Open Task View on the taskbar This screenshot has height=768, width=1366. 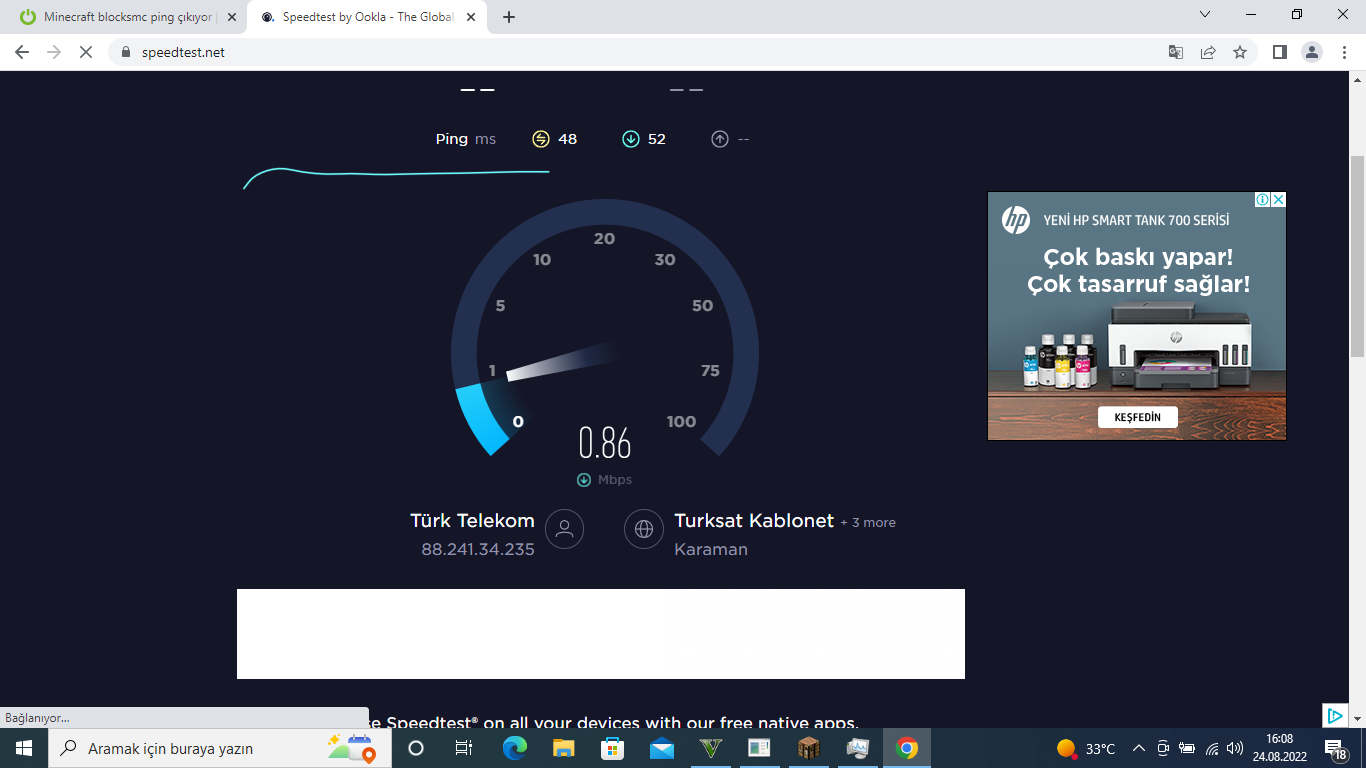click(x=464, y=748)
